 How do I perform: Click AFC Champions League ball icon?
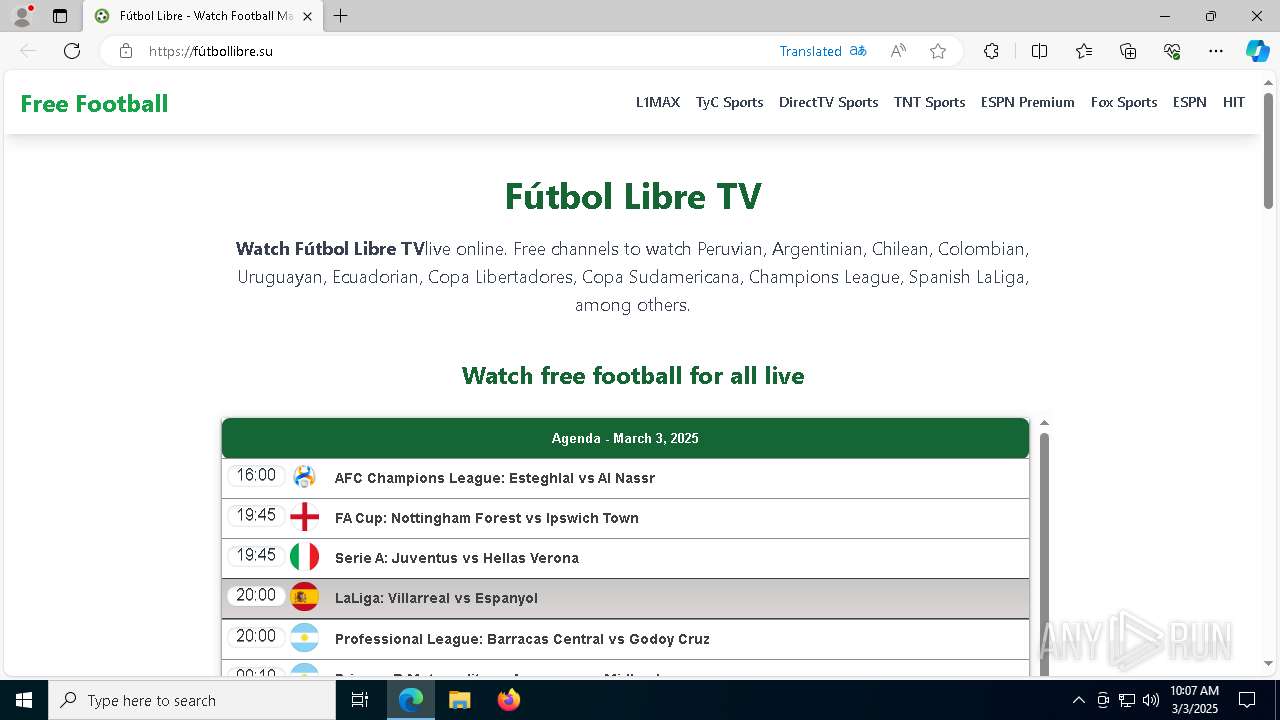click(304, 477)
